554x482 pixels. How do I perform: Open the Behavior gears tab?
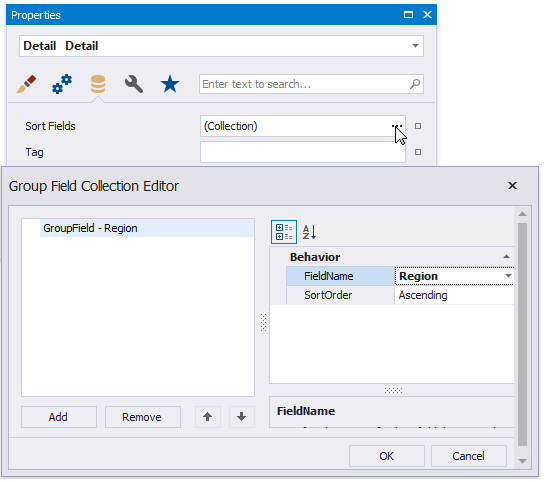pyautogui.click(x=62, y=84)
